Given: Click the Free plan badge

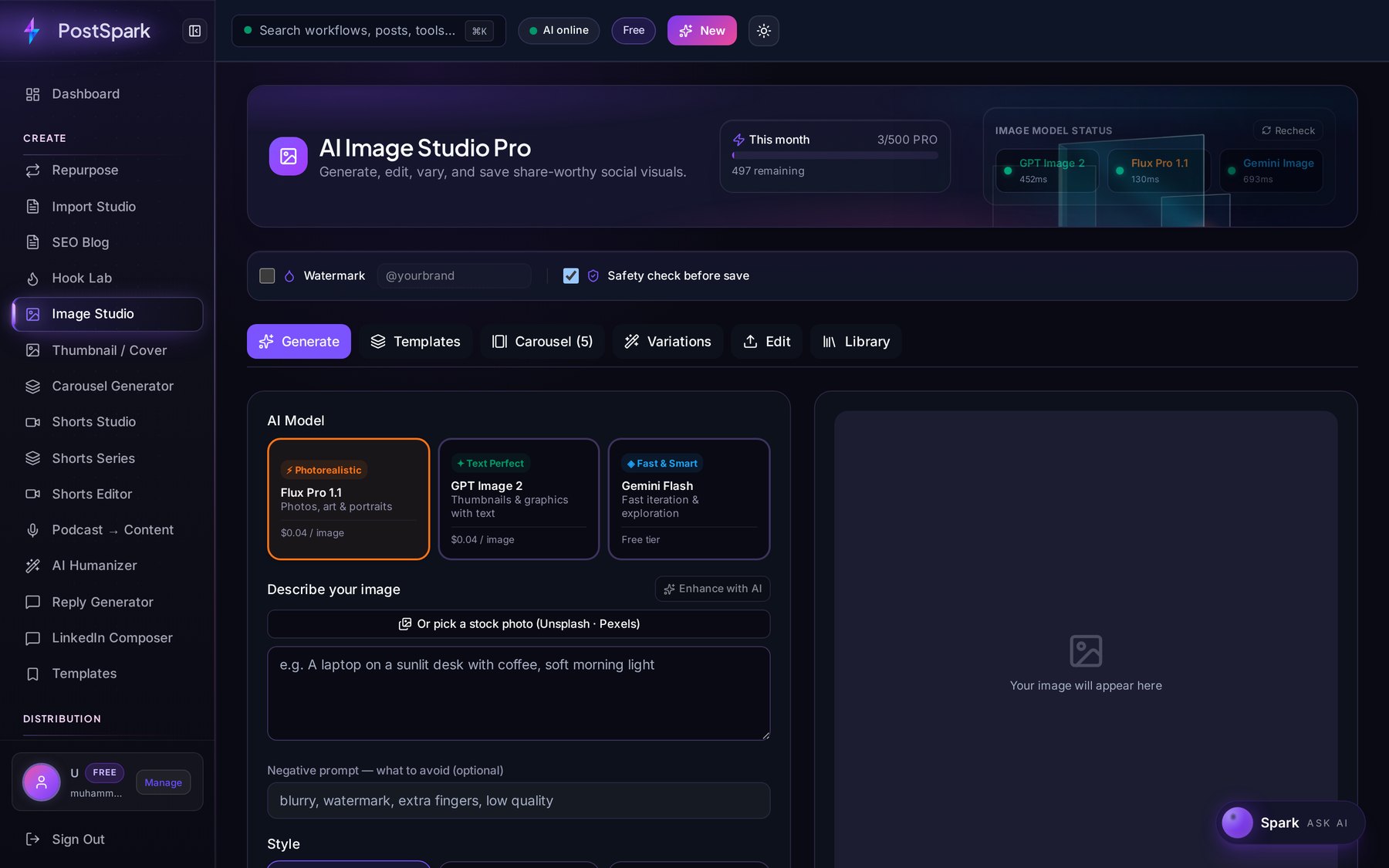Looking at the screenshot, I should 634,31.
